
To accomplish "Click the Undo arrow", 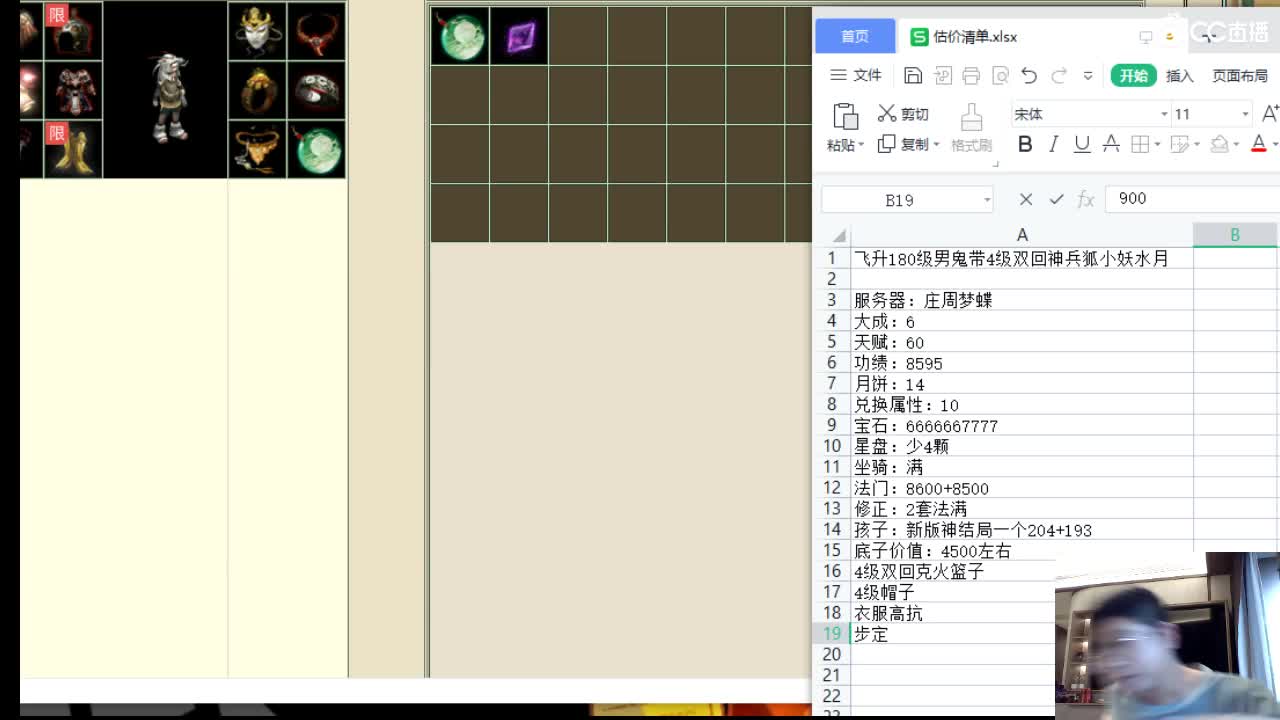I will tap(1029, 76).
